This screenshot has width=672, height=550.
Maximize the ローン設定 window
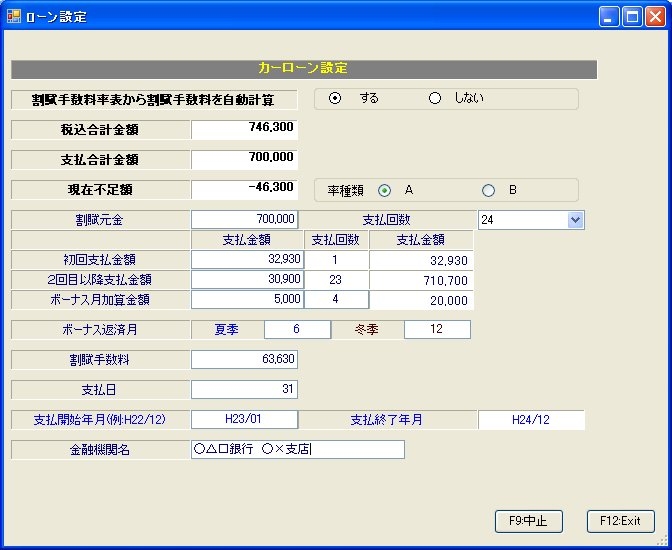point(632,16)
